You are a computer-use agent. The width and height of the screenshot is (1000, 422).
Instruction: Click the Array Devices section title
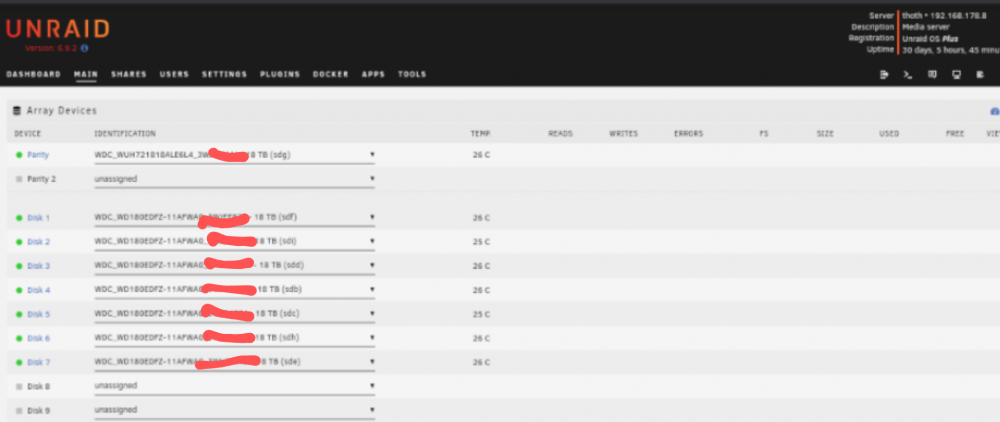(x=62, y=111)
